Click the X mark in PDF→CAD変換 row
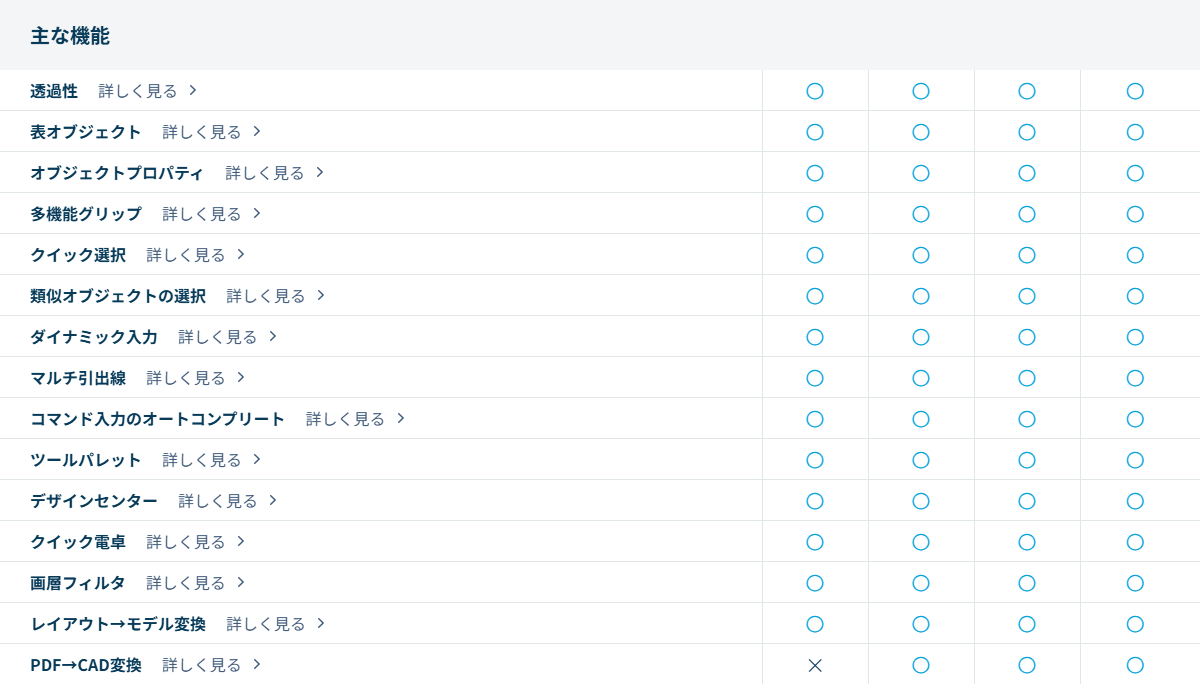Screen dimensions: 1200x684 [815, 665]
